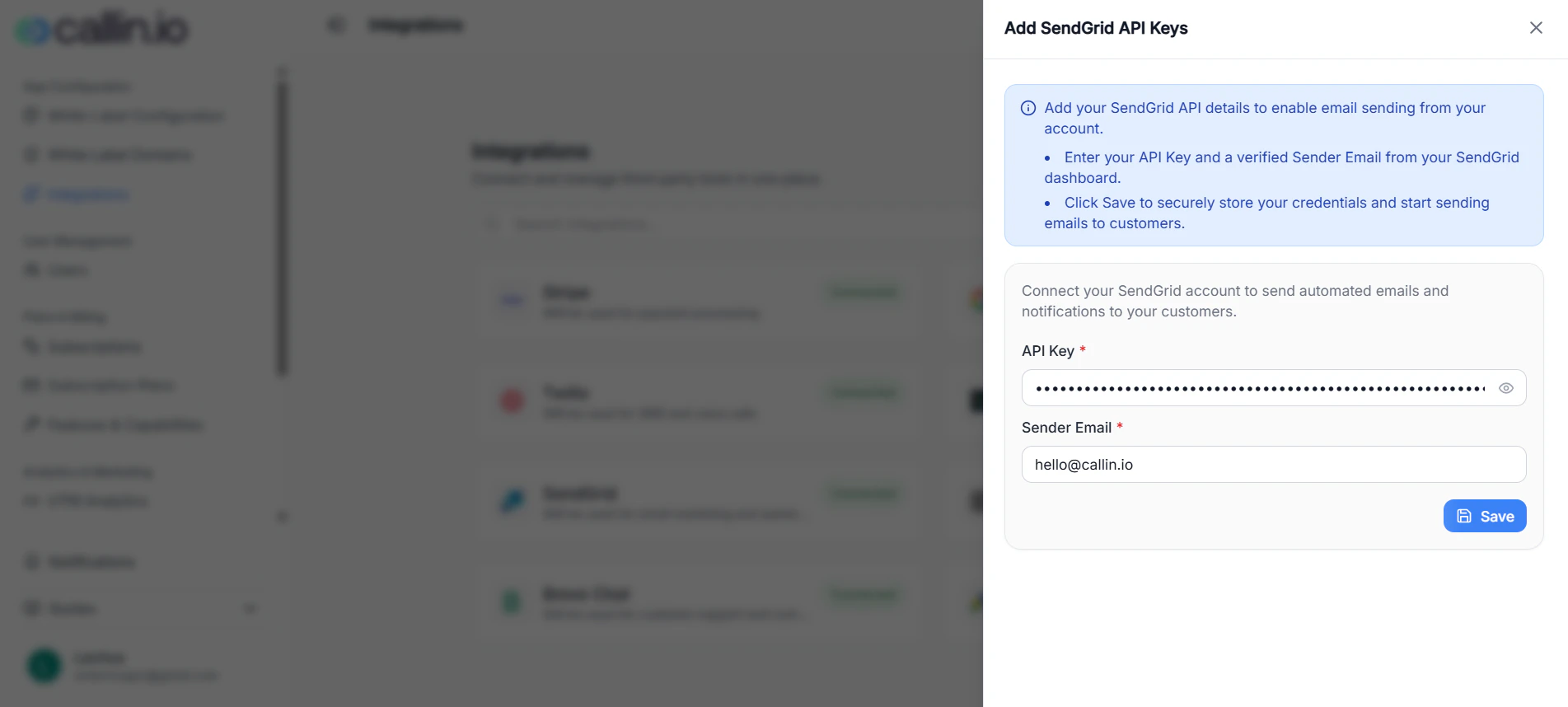
Task: Select the Subscriptions sidebar icon
Action: (x=31, y=347)
